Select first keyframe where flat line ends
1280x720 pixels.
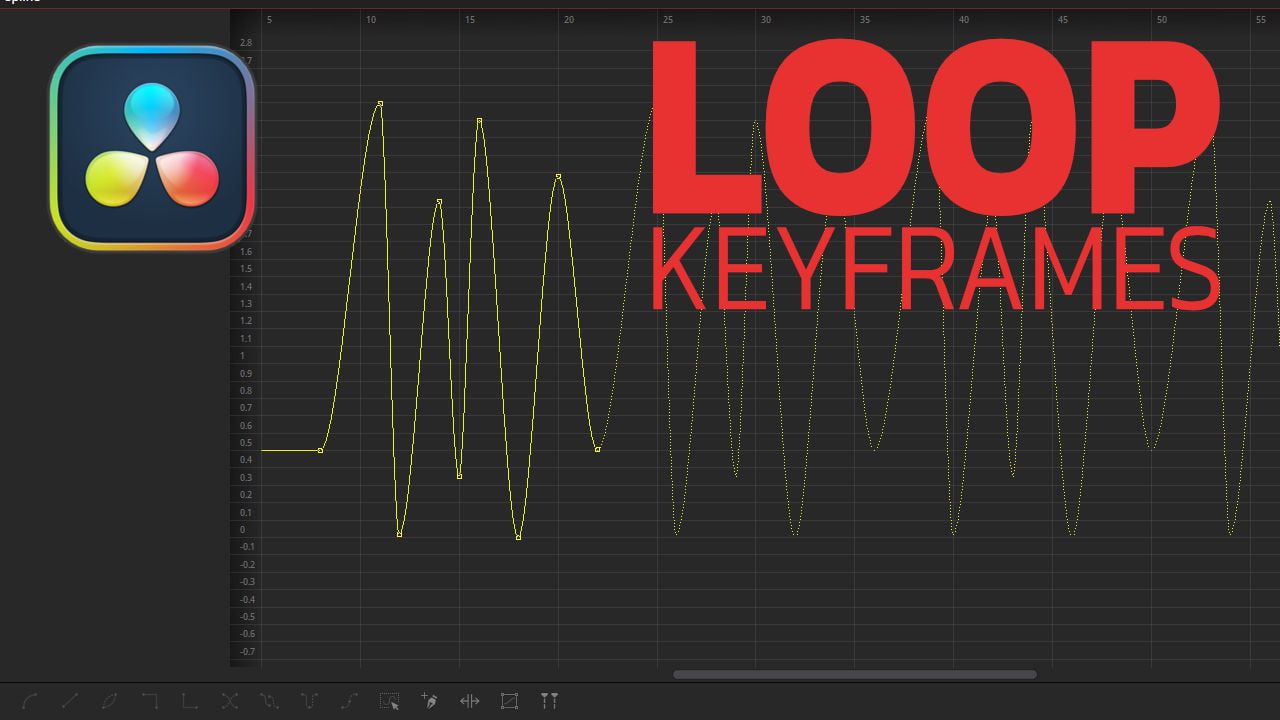point(320,451)
